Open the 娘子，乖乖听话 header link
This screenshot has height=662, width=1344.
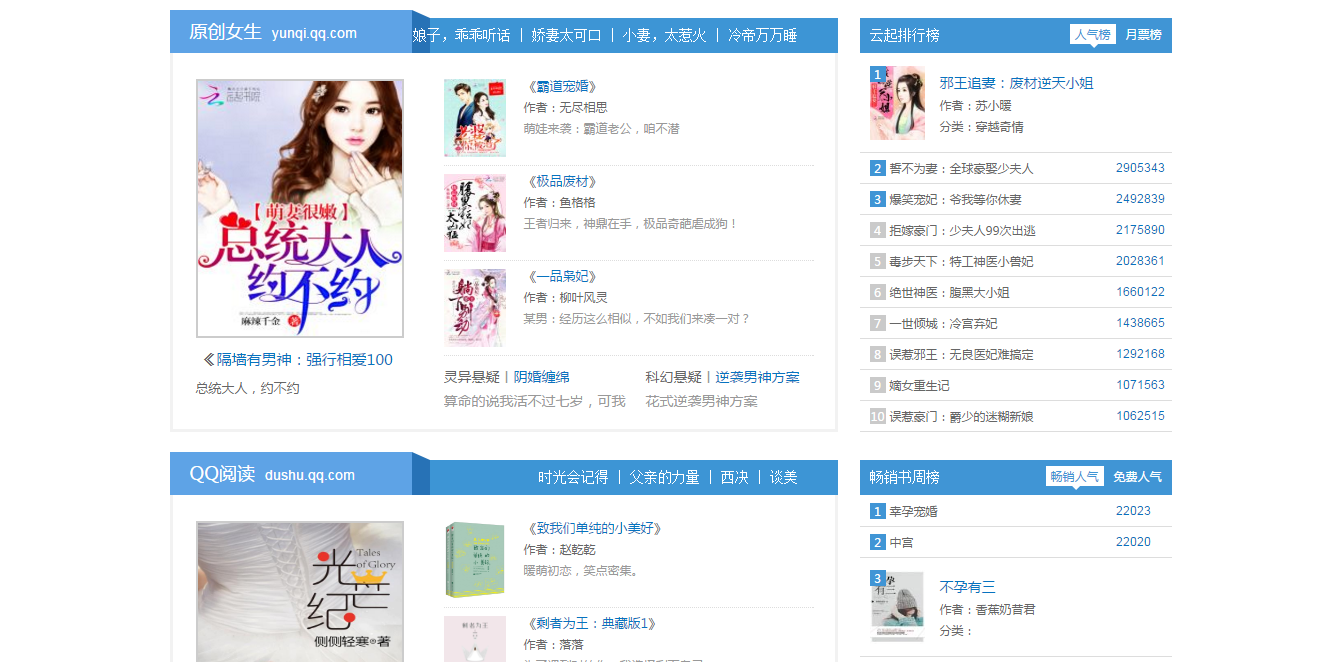click(460, 35)
